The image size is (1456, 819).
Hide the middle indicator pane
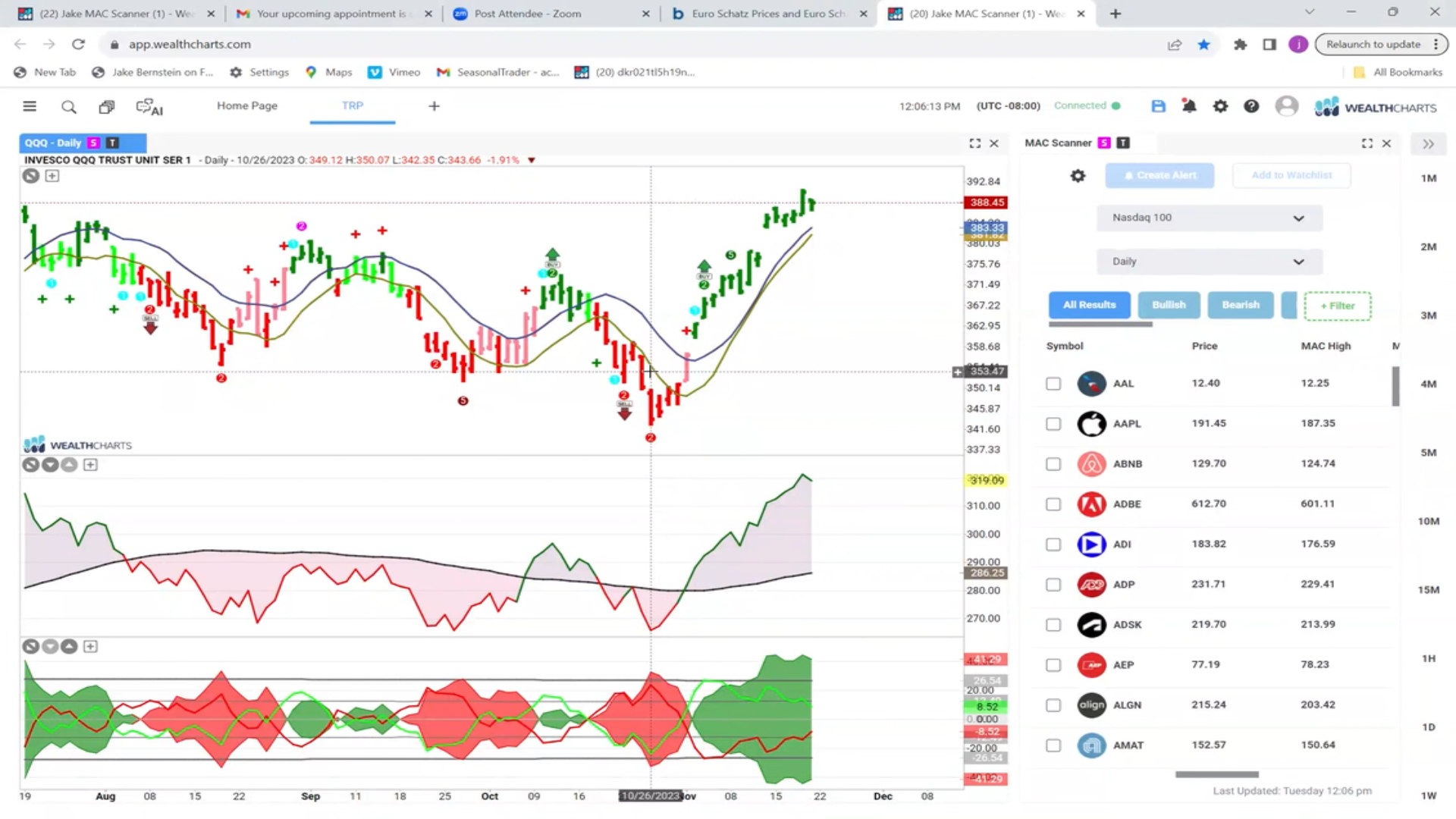pos(30,465)
